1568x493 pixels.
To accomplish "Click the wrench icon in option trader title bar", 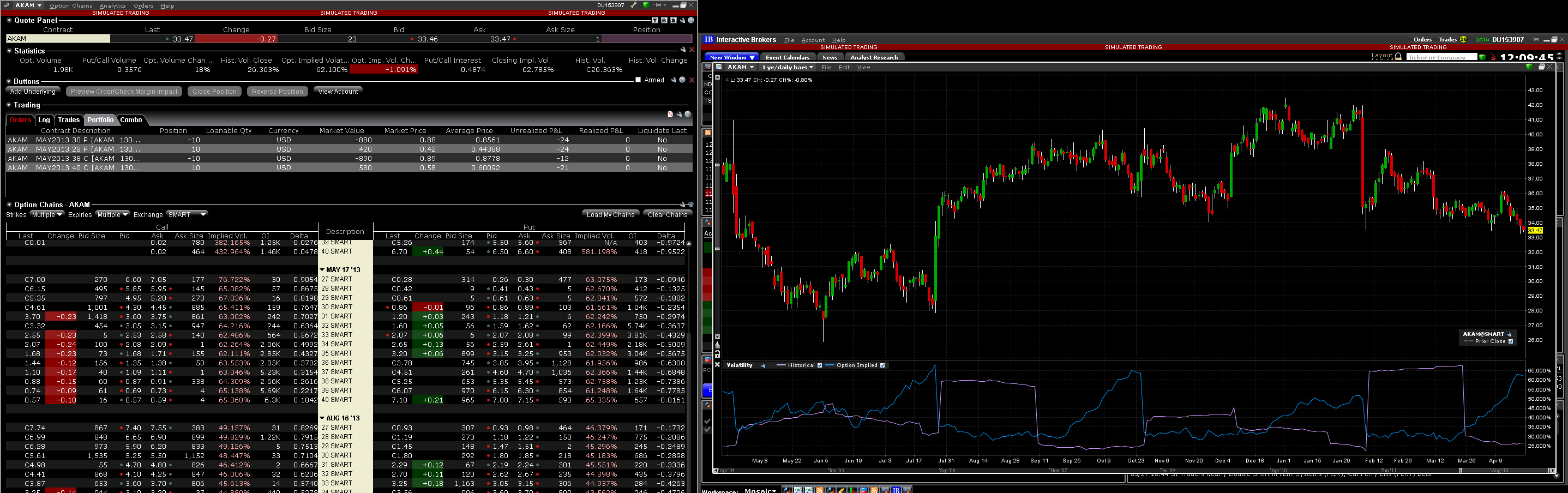I will point(634,5).
